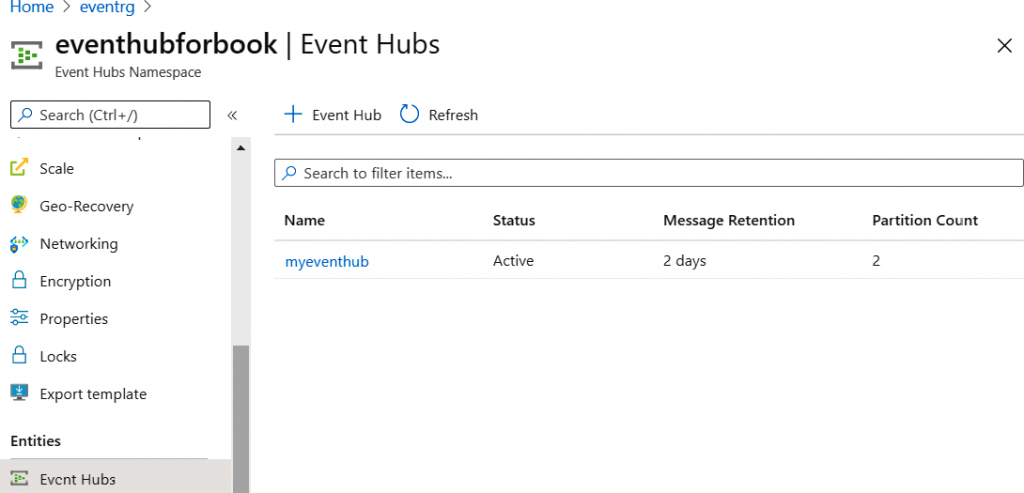The width and height of the screenshot is (1024, 493).
Task: Click the Locks padlock icon
Action: [x=19, y=356]
